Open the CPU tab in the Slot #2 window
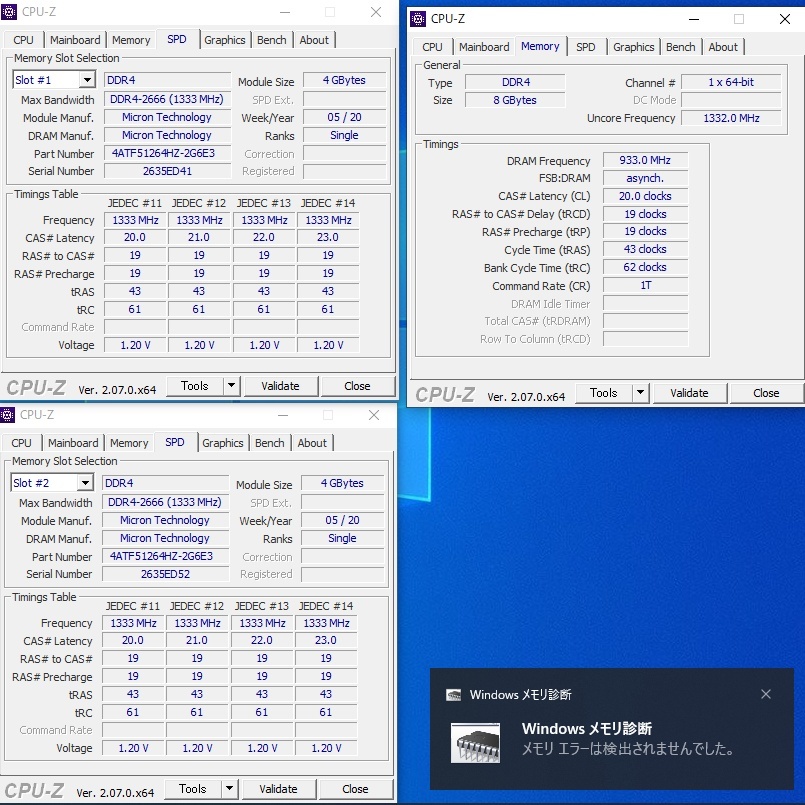805x805 pixels. pos(22,443)
